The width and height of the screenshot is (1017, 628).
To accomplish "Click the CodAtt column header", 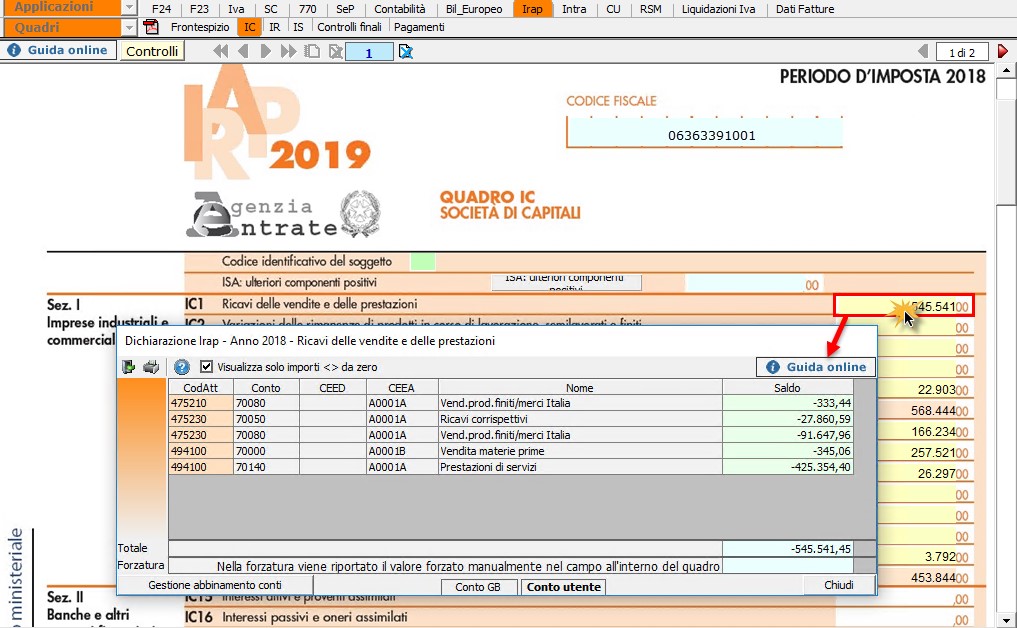I will (x=200, y=387).
